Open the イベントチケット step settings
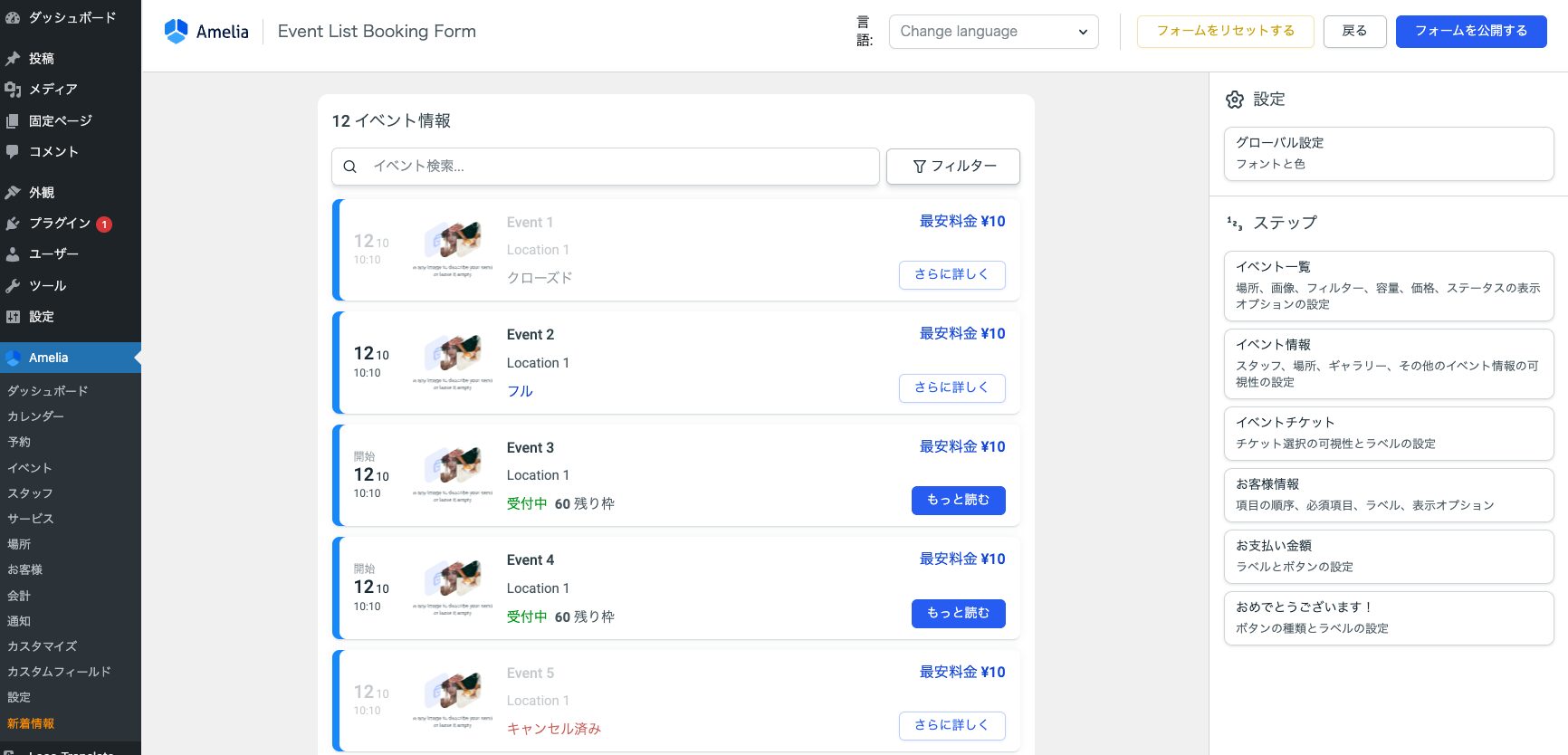This screenshot has height=755, width=1568. [1388, 432]
